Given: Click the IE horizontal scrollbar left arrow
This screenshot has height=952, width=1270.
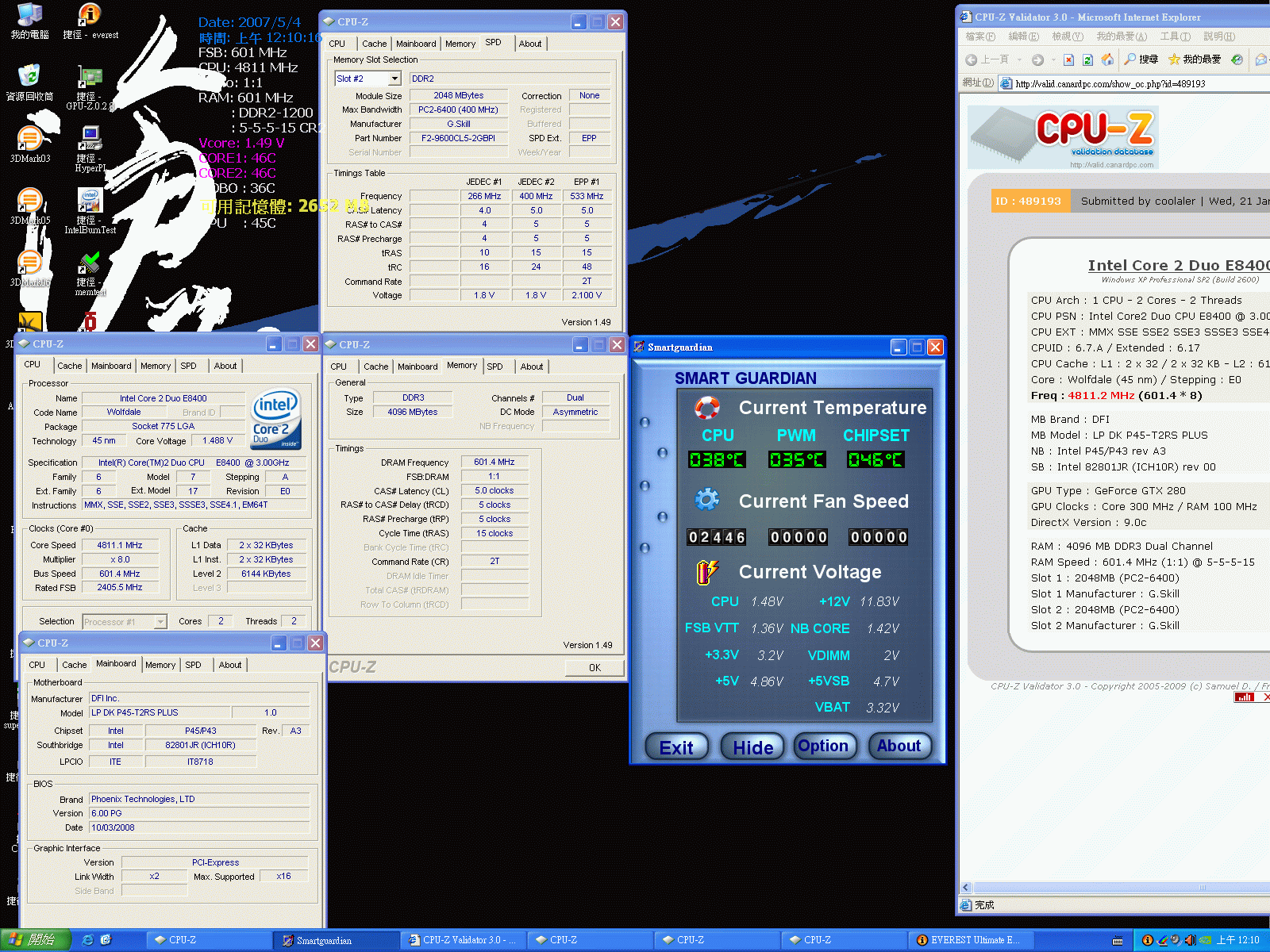Looking at the screenshot, I should coord(966,888).
